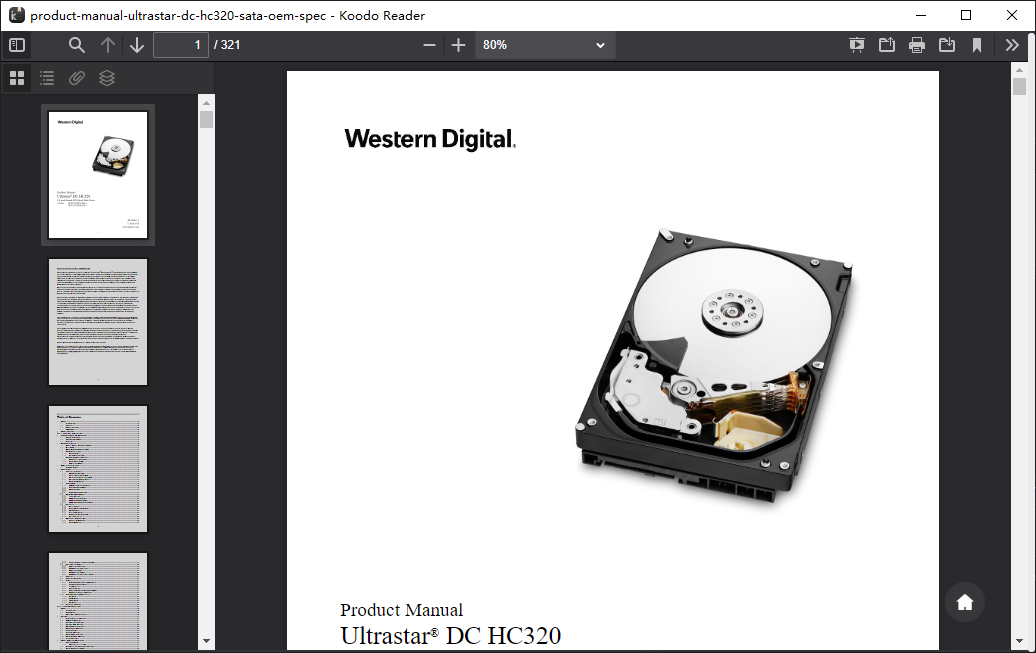Image resolution: width=1036 pixels, height=653 pixels.
Task: Toggle the sidebar panel button
Action: (17, 45)
